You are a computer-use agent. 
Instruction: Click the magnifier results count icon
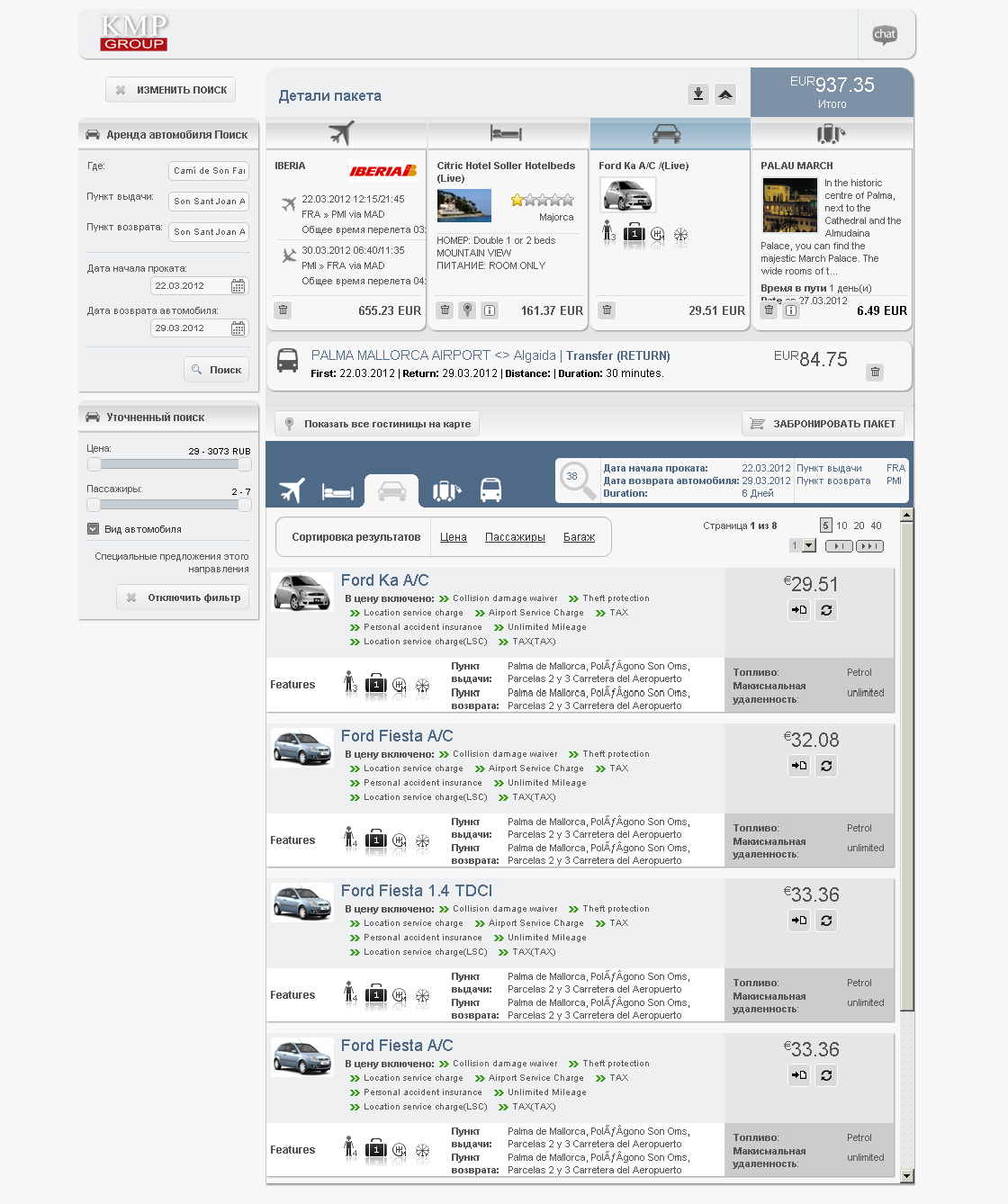pos(576,479)
